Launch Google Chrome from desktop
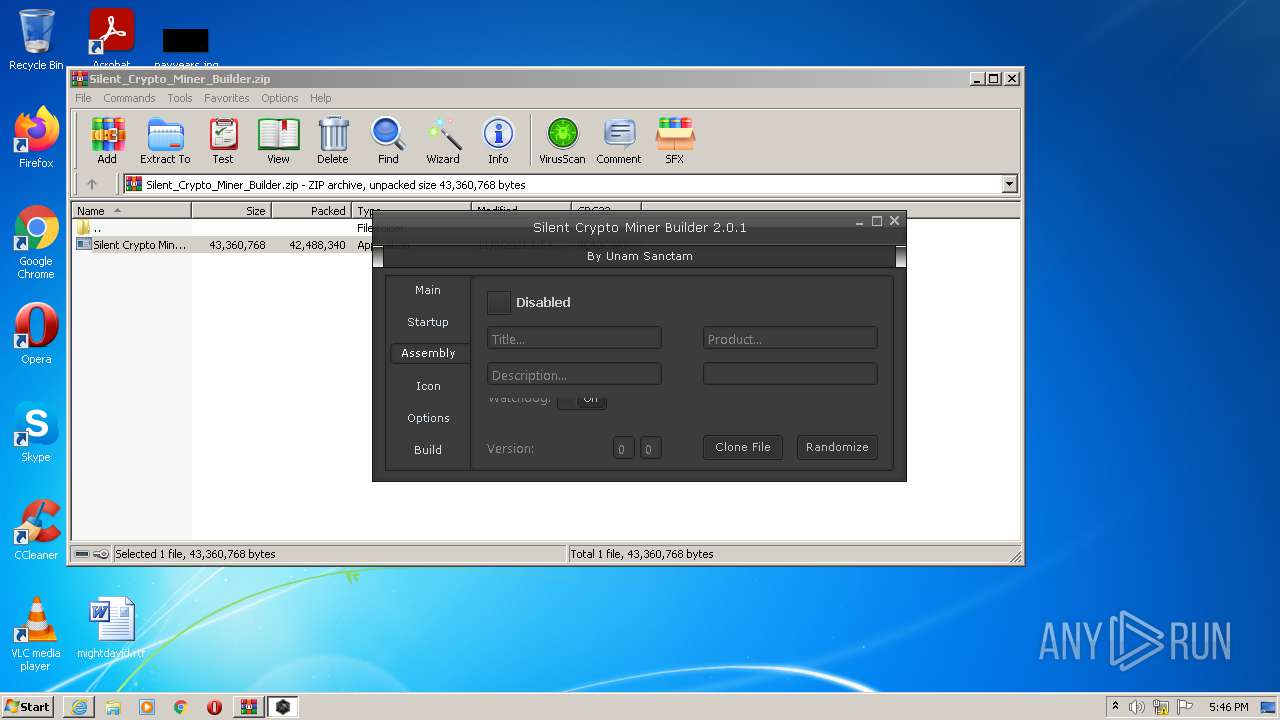Viewport: 1280px width, 720px height. tap(36, 243)
